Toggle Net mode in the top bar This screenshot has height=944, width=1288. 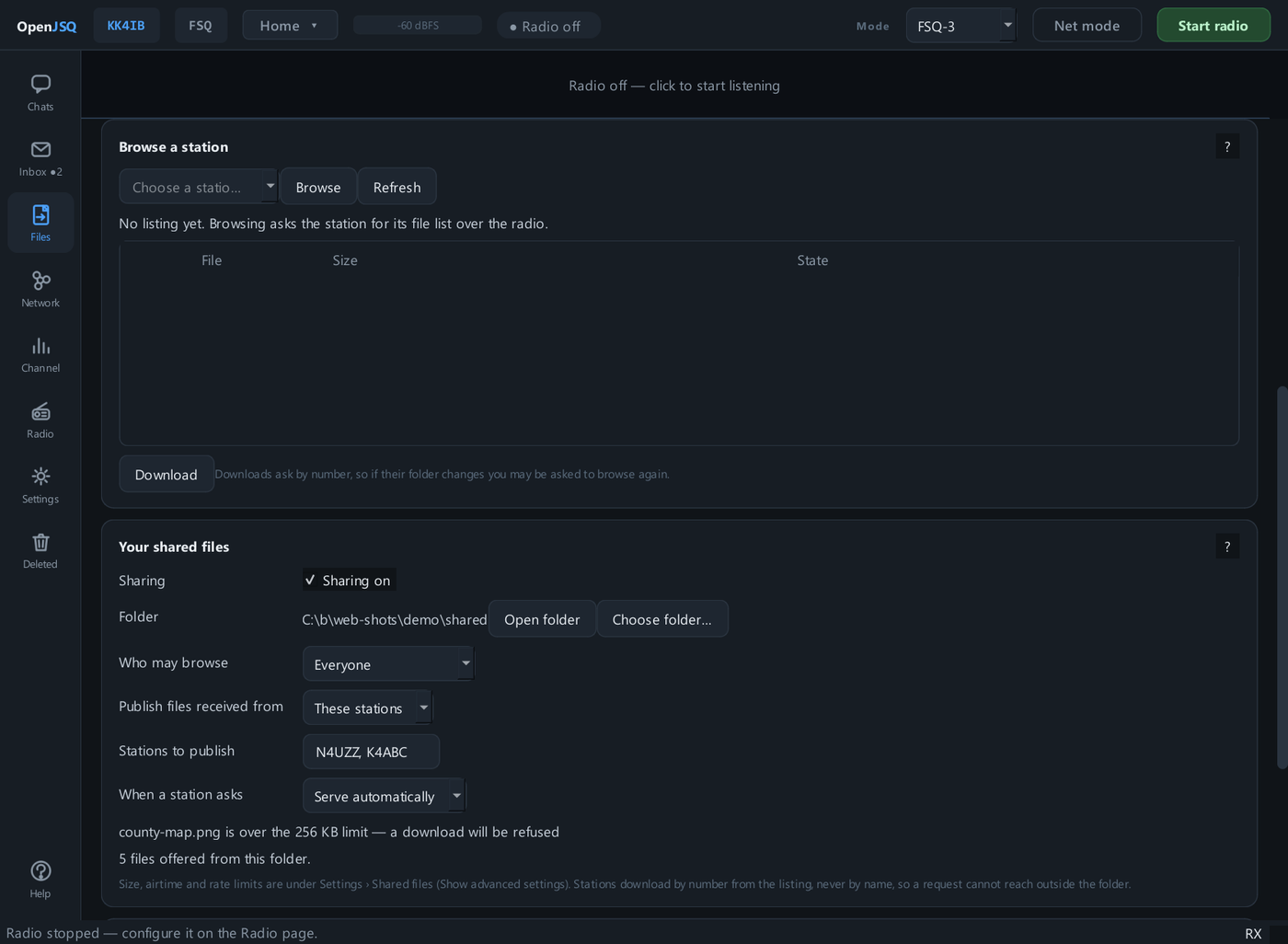pyautogui.click(x=1087, y=26)
